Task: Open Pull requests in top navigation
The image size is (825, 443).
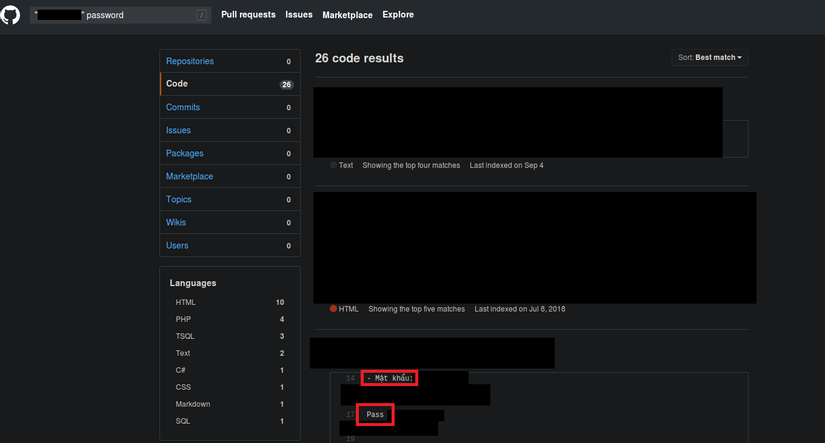Action: (x=248, y=15)
